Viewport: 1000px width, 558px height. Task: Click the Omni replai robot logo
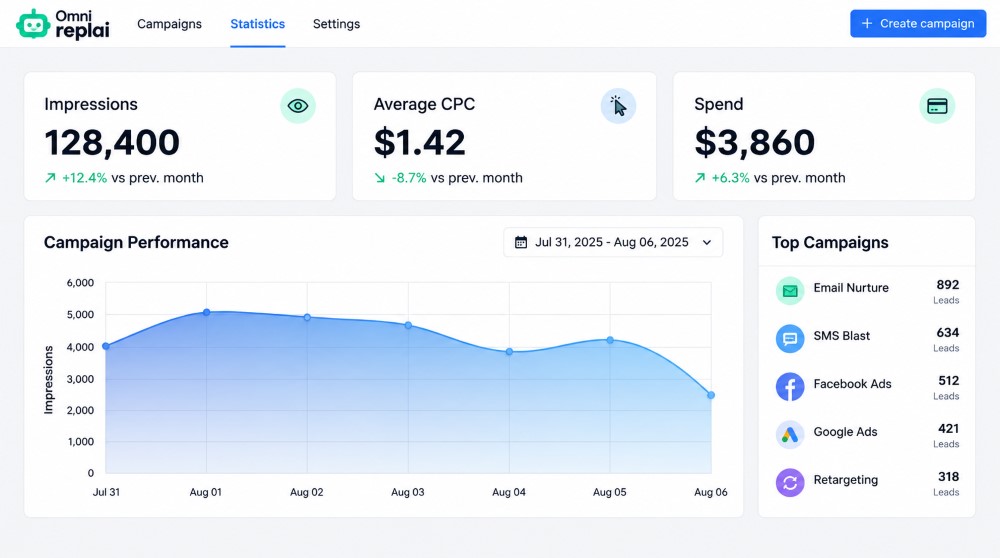tap(33, 24)
